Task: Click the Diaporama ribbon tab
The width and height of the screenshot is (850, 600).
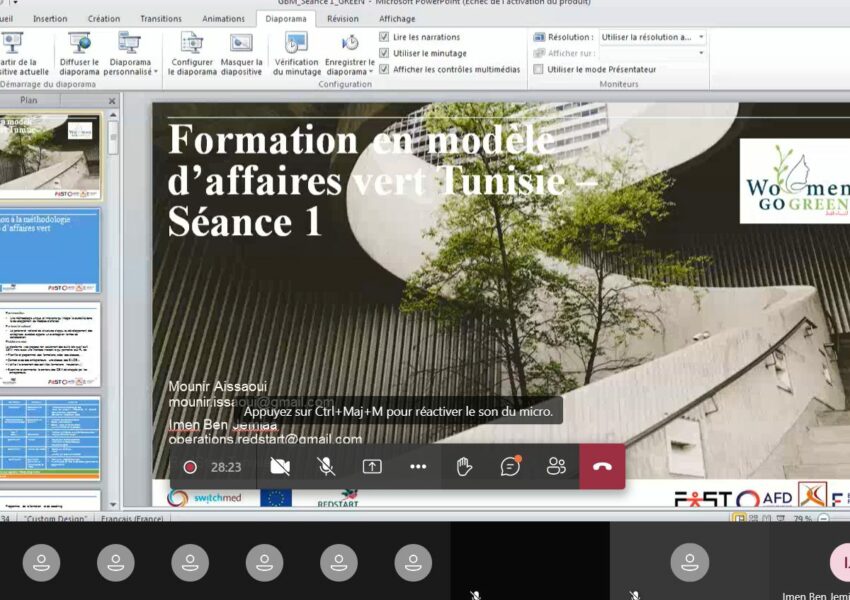Action: pyautogui.click(x=286, y=18)
